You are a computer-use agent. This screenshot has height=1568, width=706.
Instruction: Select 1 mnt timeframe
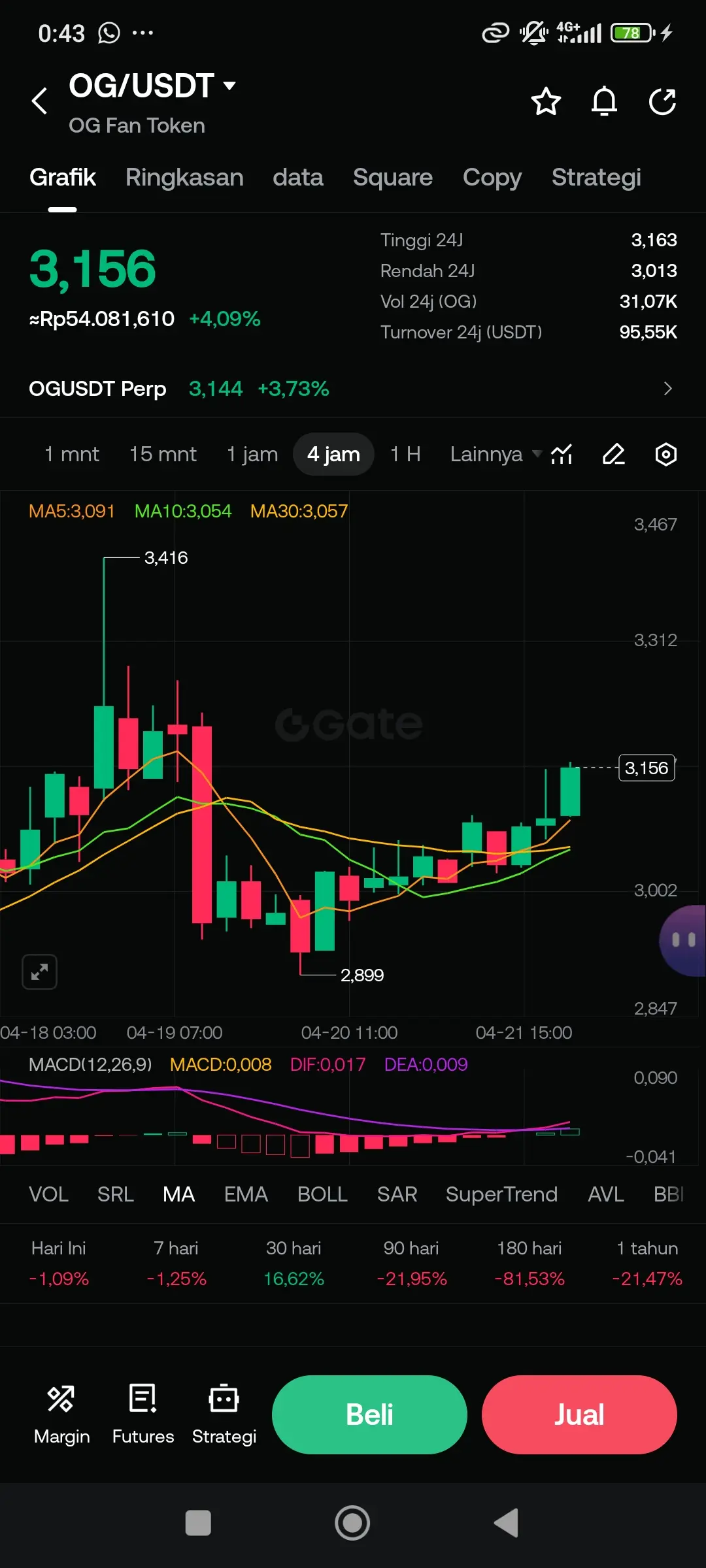[72, 454]
